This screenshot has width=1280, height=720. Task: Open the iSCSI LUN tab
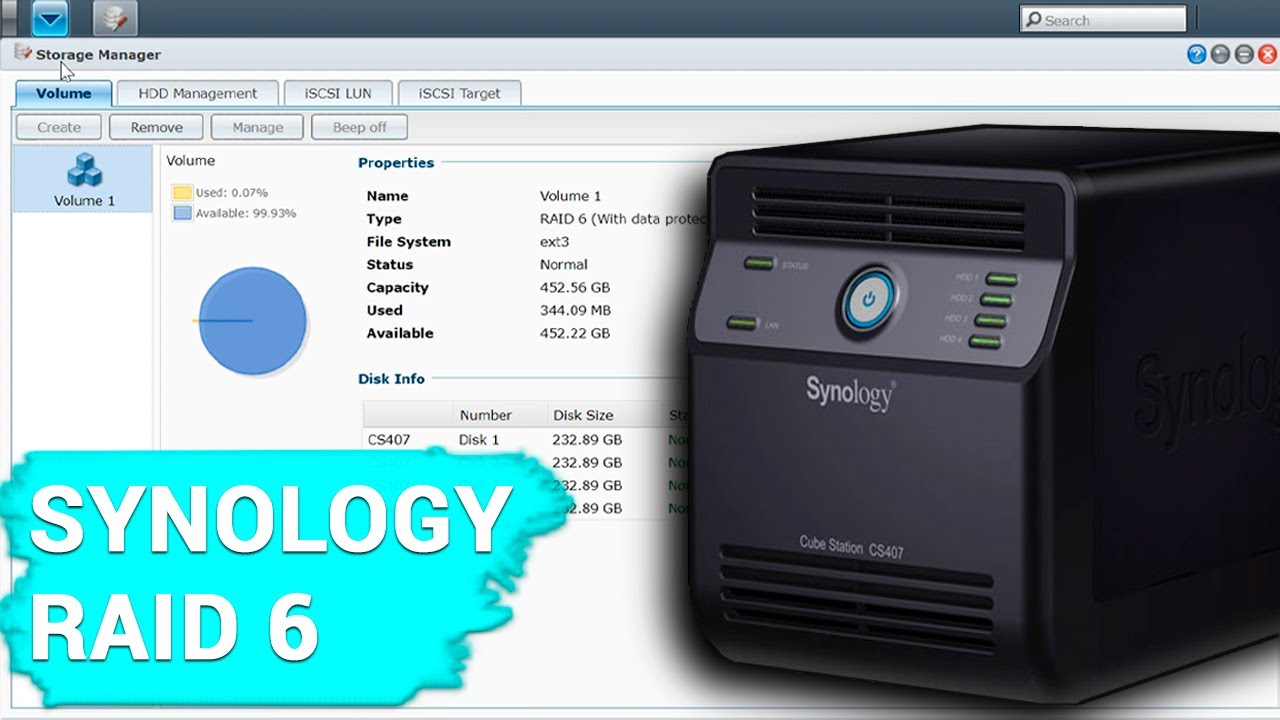[x=338, y=93]
